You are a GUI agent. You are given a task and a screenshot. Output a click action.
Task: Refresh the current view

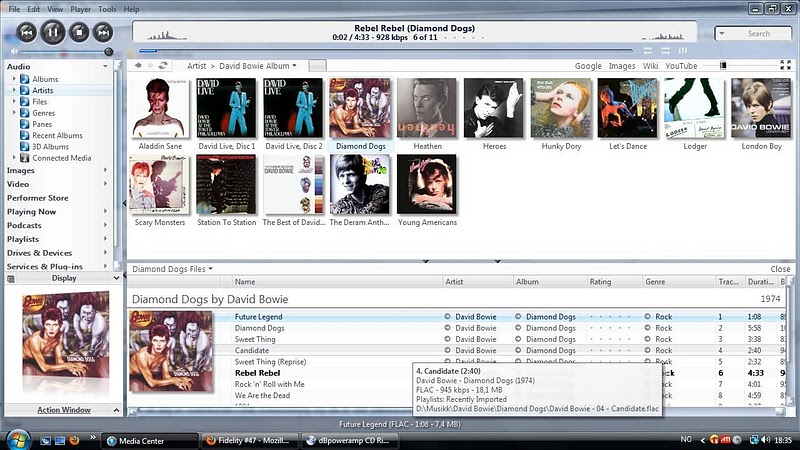[163, 65]
